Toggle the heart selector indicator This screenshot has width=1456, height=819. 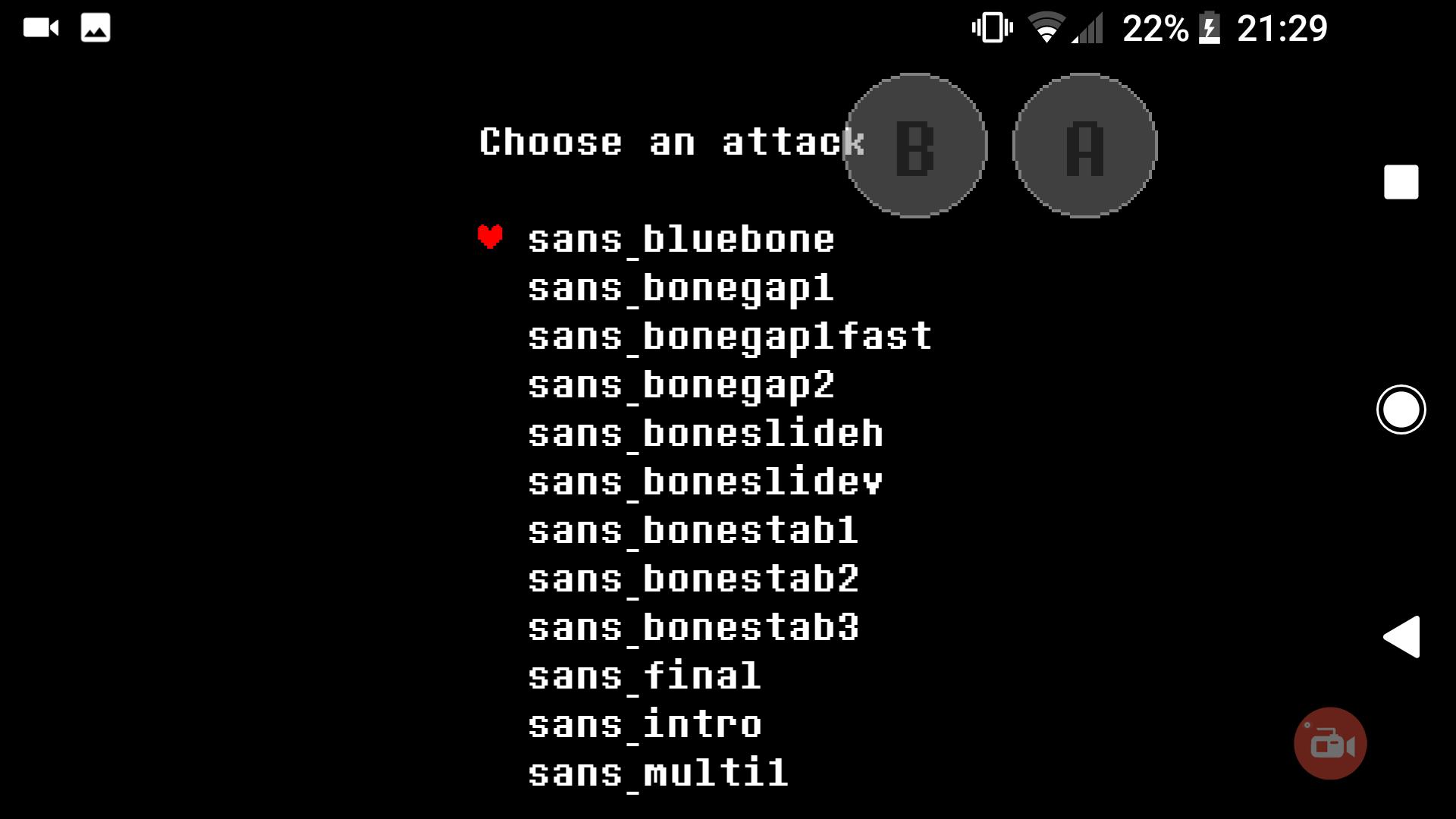point(490,237)
